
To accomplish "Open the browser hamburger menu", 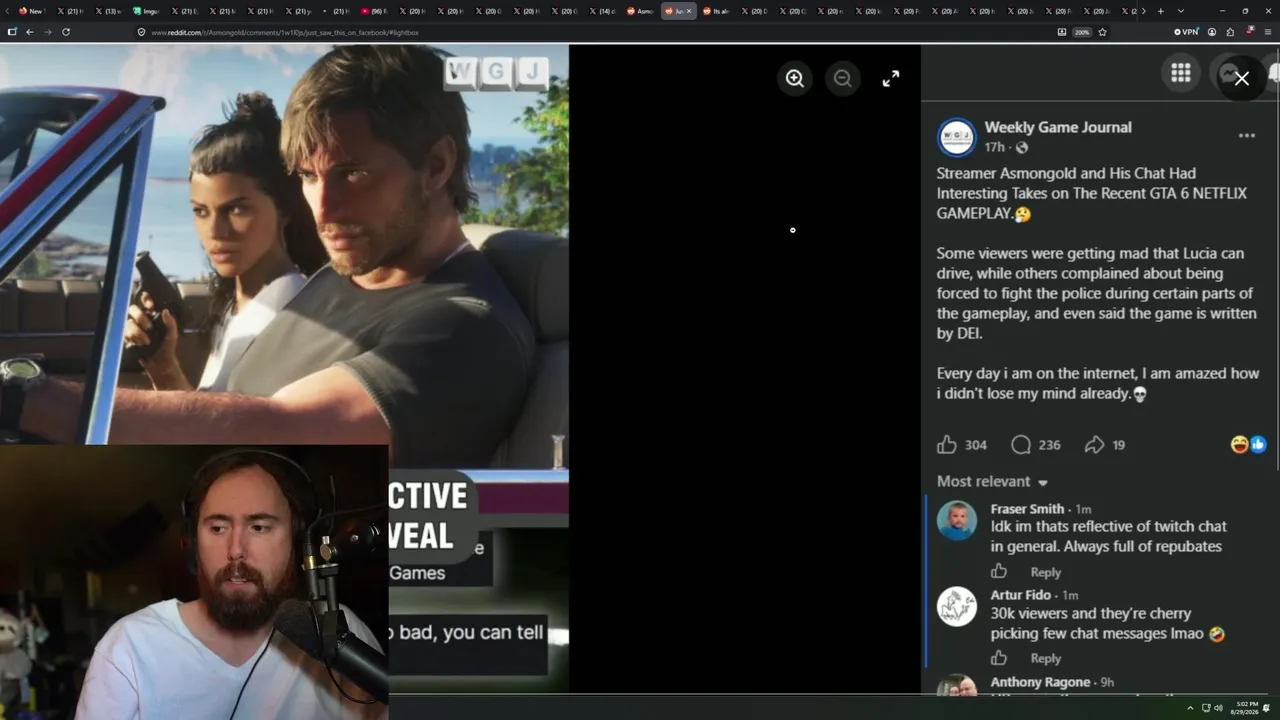I will click(1268, 32).
